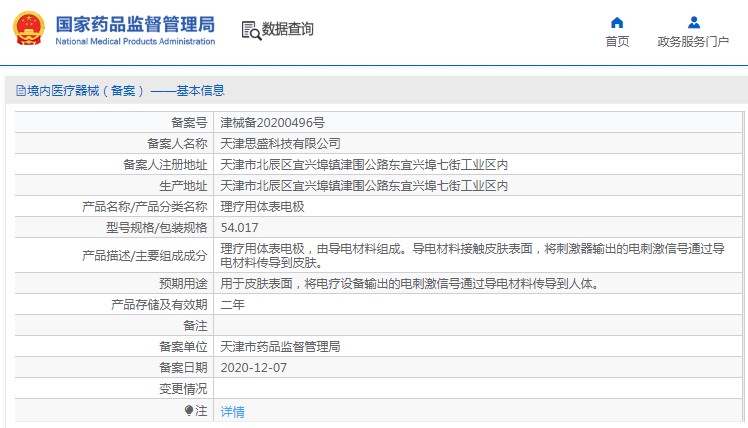Click the document icon beside 境内医疗器械
Screen dimensions: 748x428
pyautogui.click(x=21, y=90)
